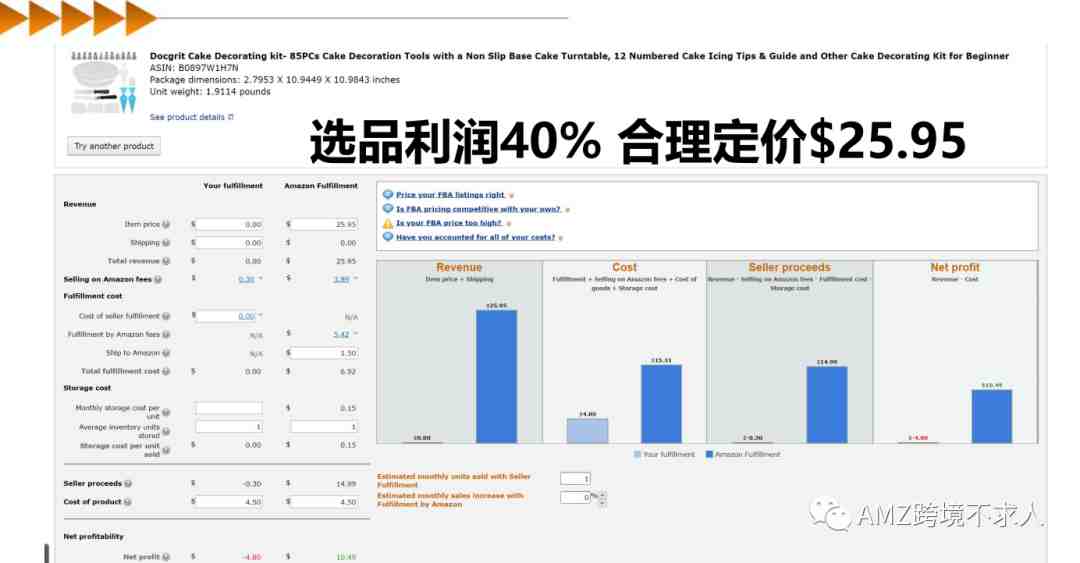The height and width of the screenshot is (563, 1080).
Task: Expand Cost of seller fulfillment details arrow
Action: tap(260, 316)
